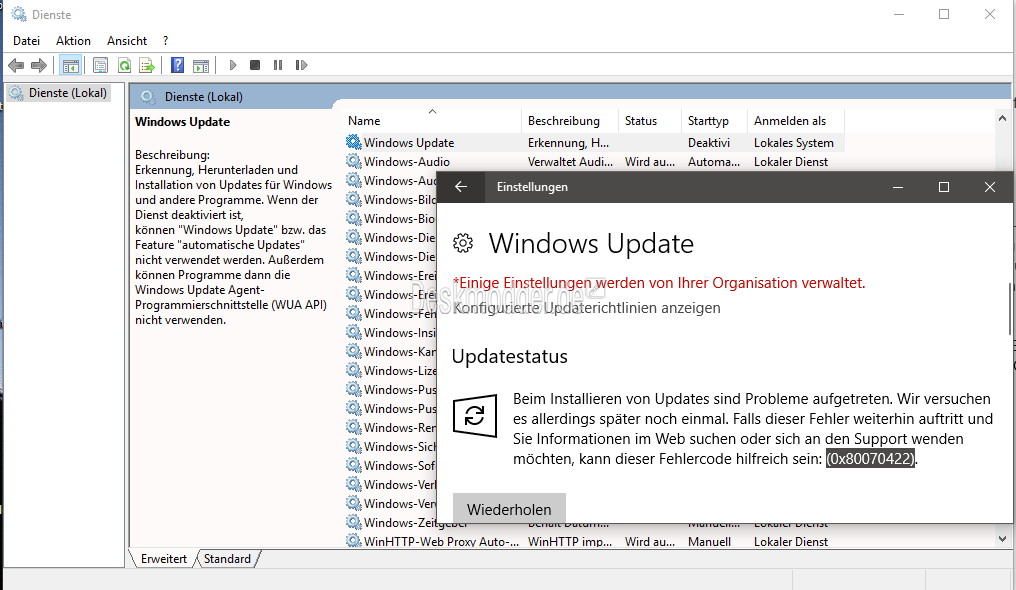Click the Forward arrow in Dienste toolbar
Screen dimensions: 1016x590
tap(39, 65)
